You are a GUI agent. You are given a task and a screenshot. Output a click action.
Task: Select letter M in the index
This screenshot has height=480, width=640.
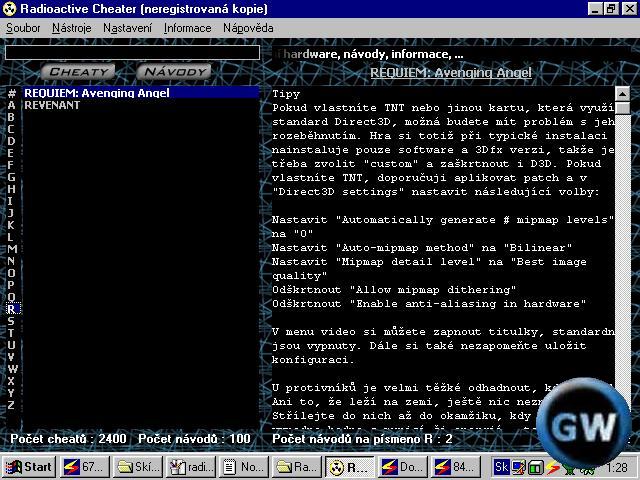[x=12, y=249]
